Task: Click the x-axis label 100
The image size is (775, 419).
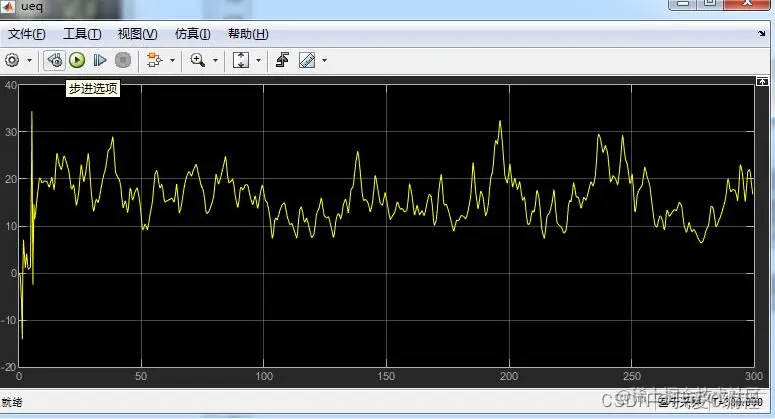Action: point(264,377)
